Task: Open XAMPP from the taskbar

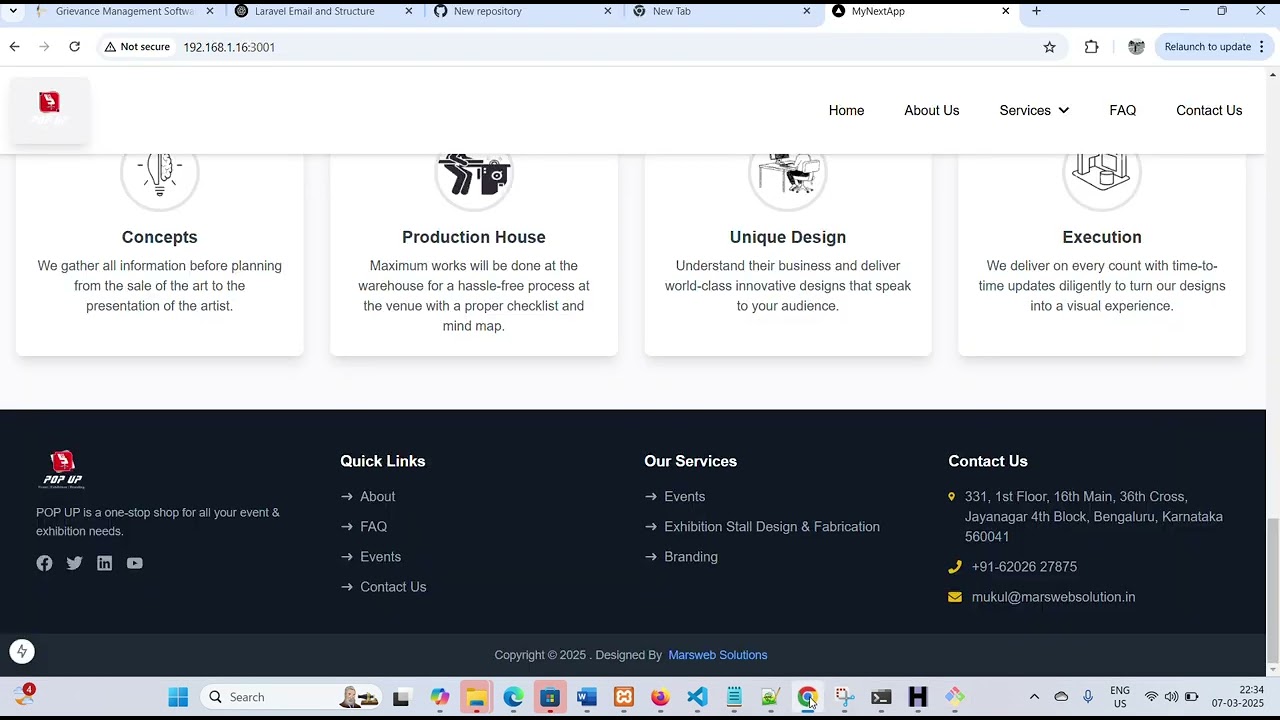Action: pyautogui.click(x=623, y=697)
